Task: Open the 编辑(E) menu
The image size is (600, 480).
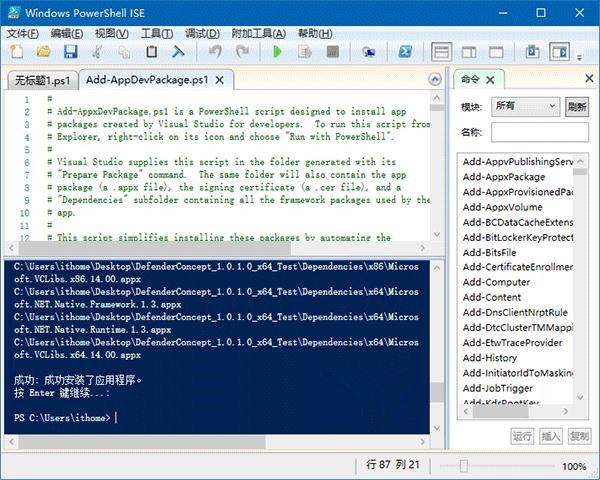Action: [x=67, y=34]
